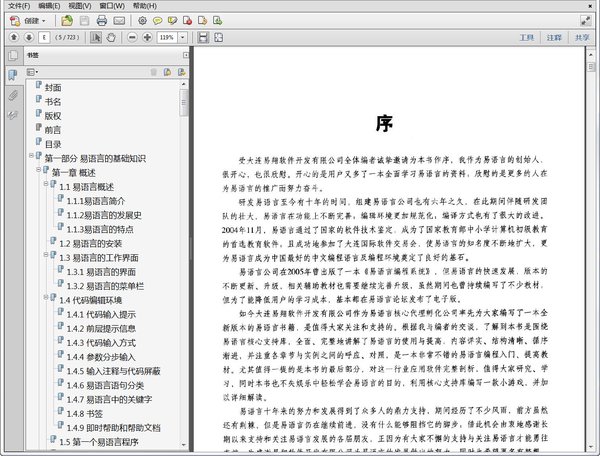Image resolution: width=600 pixels, height=456 pixels.
Task: Open the 编辑(E) menu
Action: 49,6
